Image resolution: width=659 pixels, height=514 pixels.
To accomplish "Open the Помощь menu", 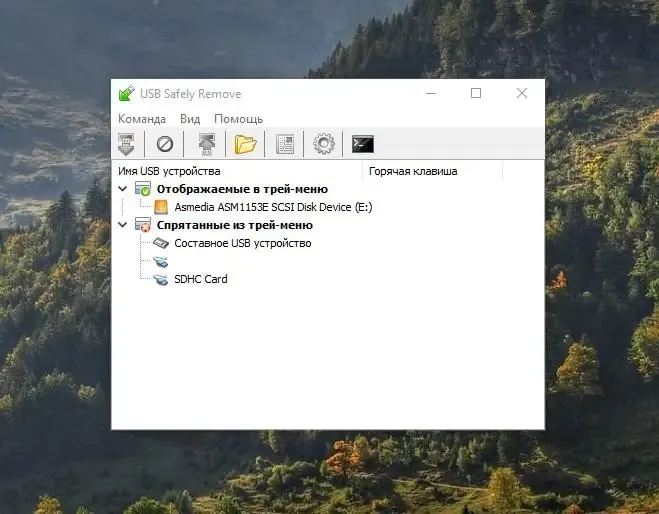I will (238, 119).
